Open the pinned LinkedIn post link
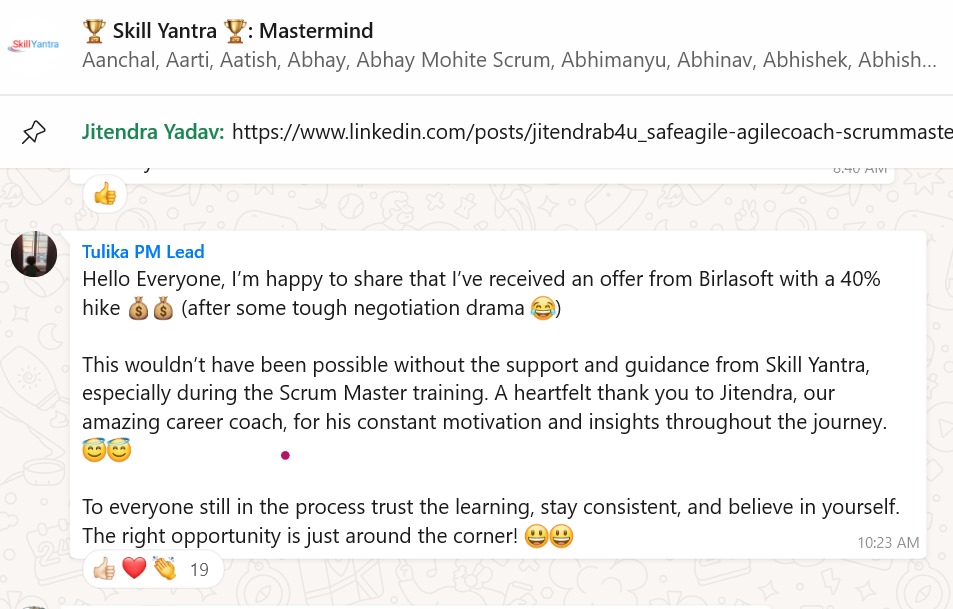 (x=590, y=132)
